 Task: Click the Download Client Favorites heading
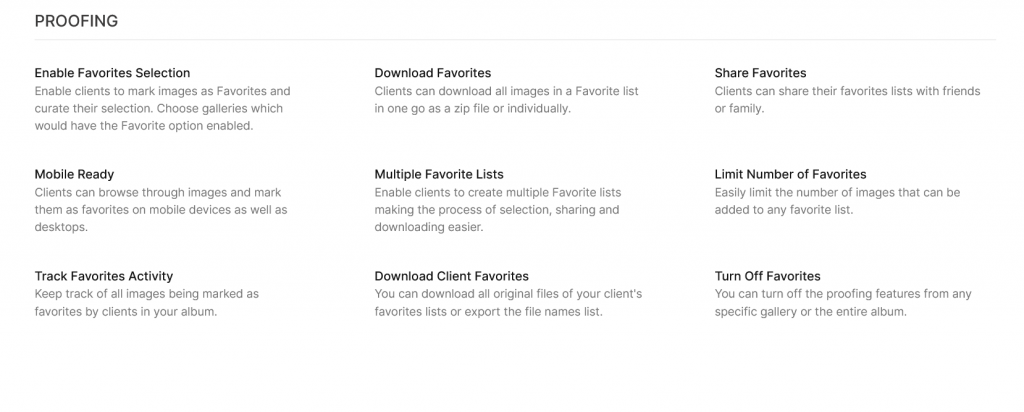(451, 276)
